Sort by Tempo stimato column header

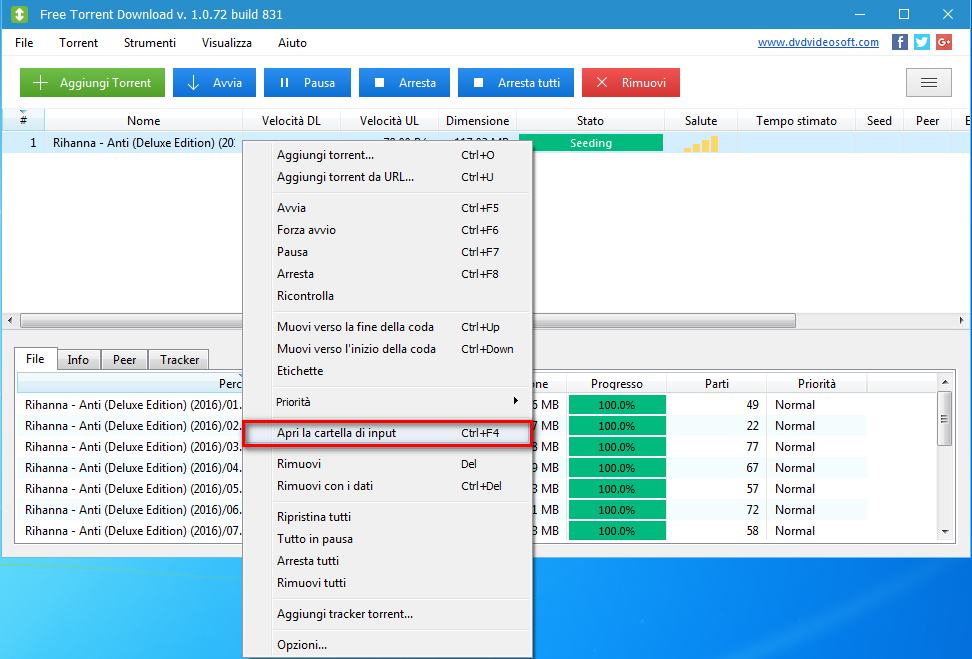click(797, 120)
